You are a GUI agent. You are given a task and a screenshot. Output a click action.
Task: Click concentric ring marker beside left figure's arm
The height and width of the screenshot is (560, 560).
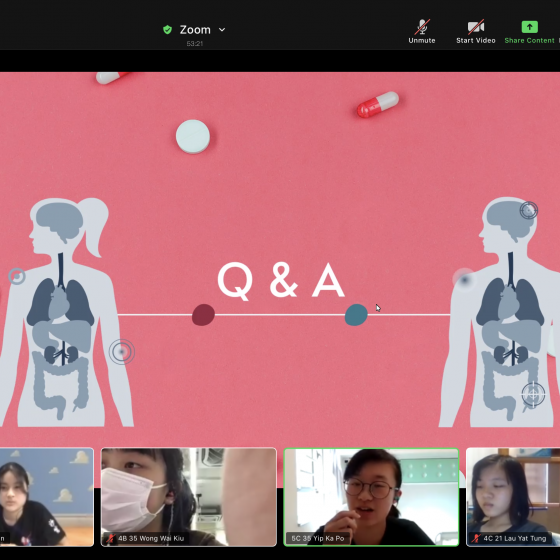[122, 352]
